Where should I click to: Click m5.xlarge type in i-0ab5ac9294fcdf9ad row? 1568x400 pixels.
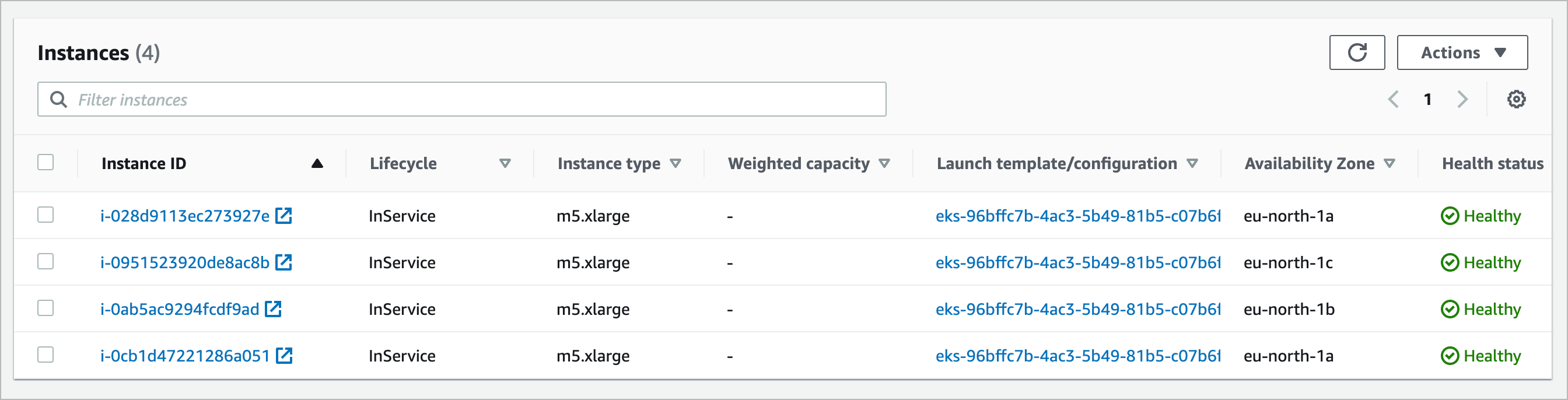(593, 310)
